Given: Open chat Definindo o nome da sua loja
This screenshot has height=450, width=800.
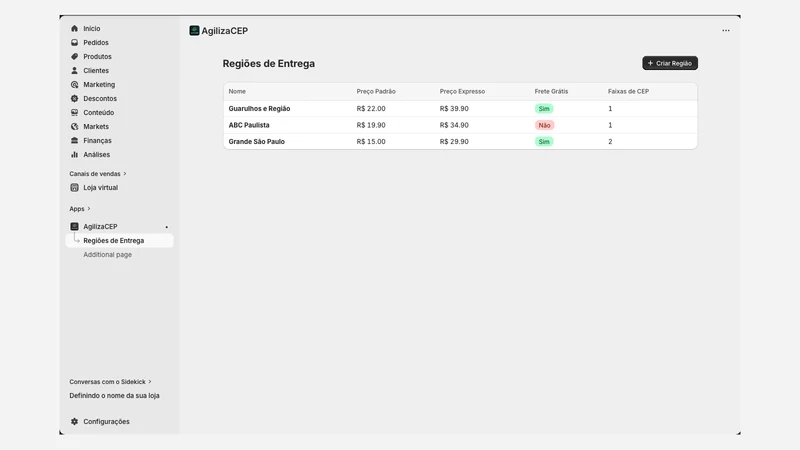Looking at the screenshot, I should pyautogui.click(x=114, y=395).
